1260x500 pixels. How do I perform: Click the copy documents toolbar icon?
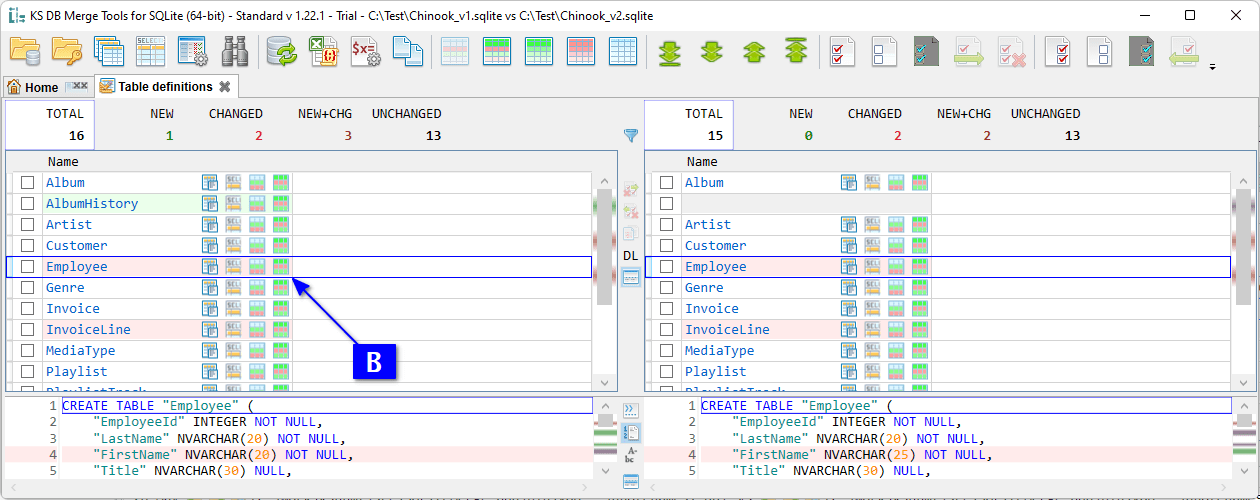(407, 50)
